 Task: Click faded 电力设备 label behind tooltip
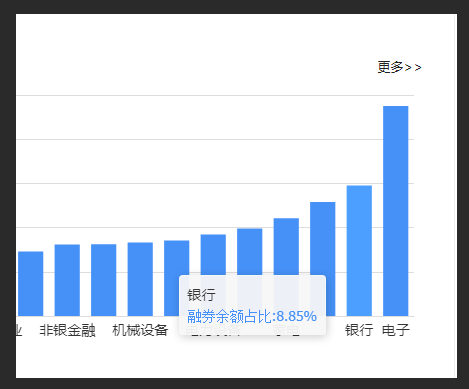213,330
